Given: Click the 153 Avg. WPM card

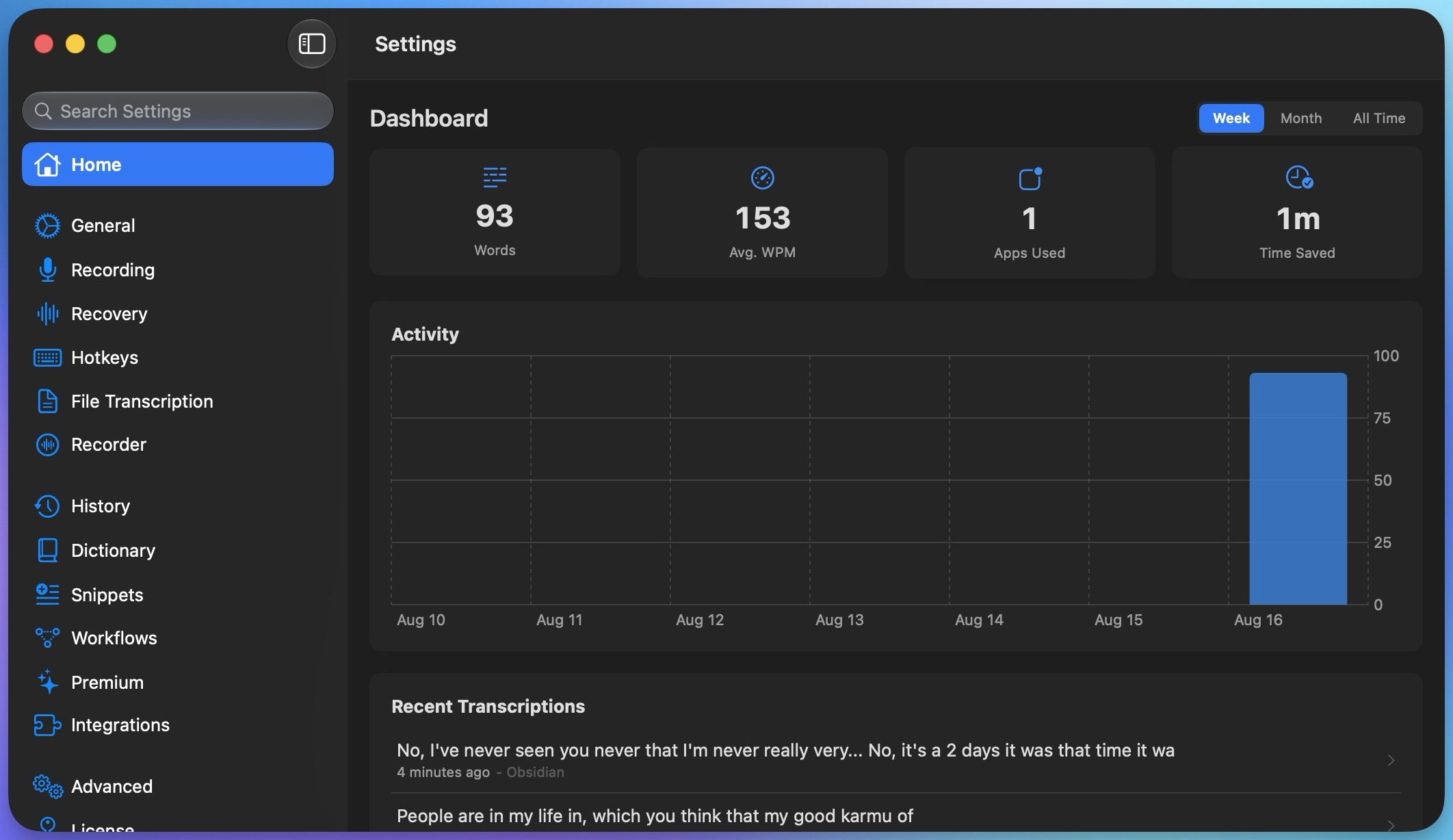Looking at the screenshot, I should coord(762,213).
